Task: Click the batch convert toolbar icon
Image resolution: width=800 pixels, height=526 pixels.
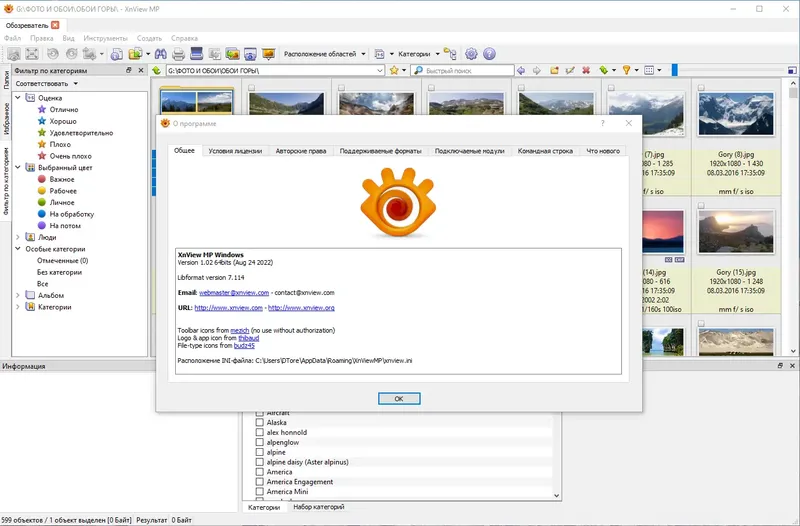Action: [233, 54]
